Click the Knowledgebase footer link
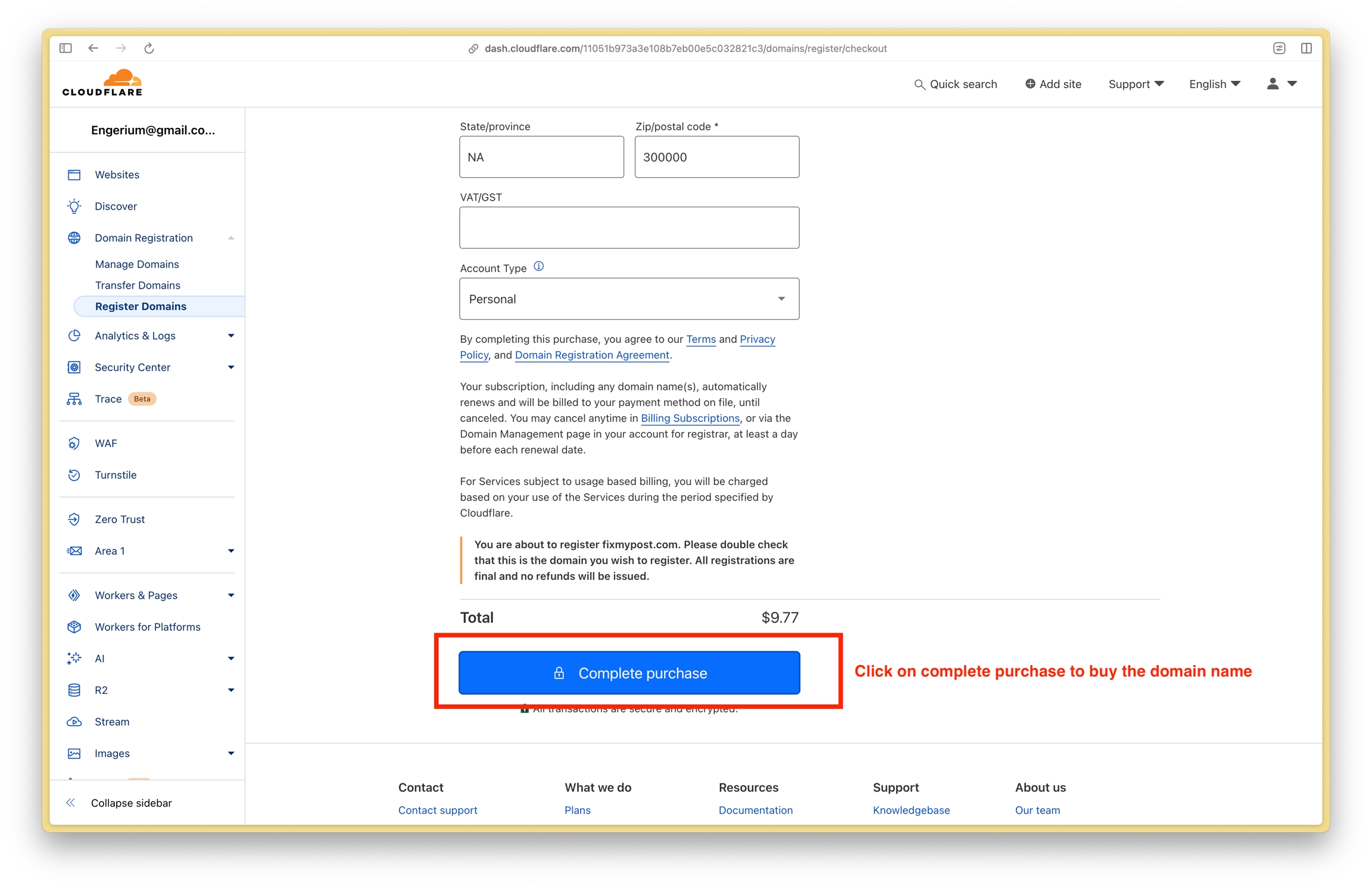This screenshot has height=888, width=1372. 911,810
